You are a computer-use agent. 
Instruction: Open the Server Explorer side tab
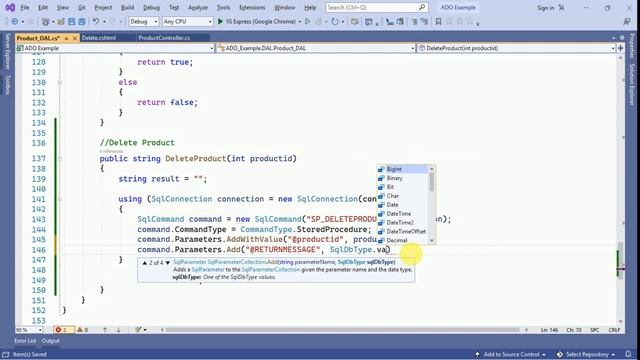pos(7,52)
